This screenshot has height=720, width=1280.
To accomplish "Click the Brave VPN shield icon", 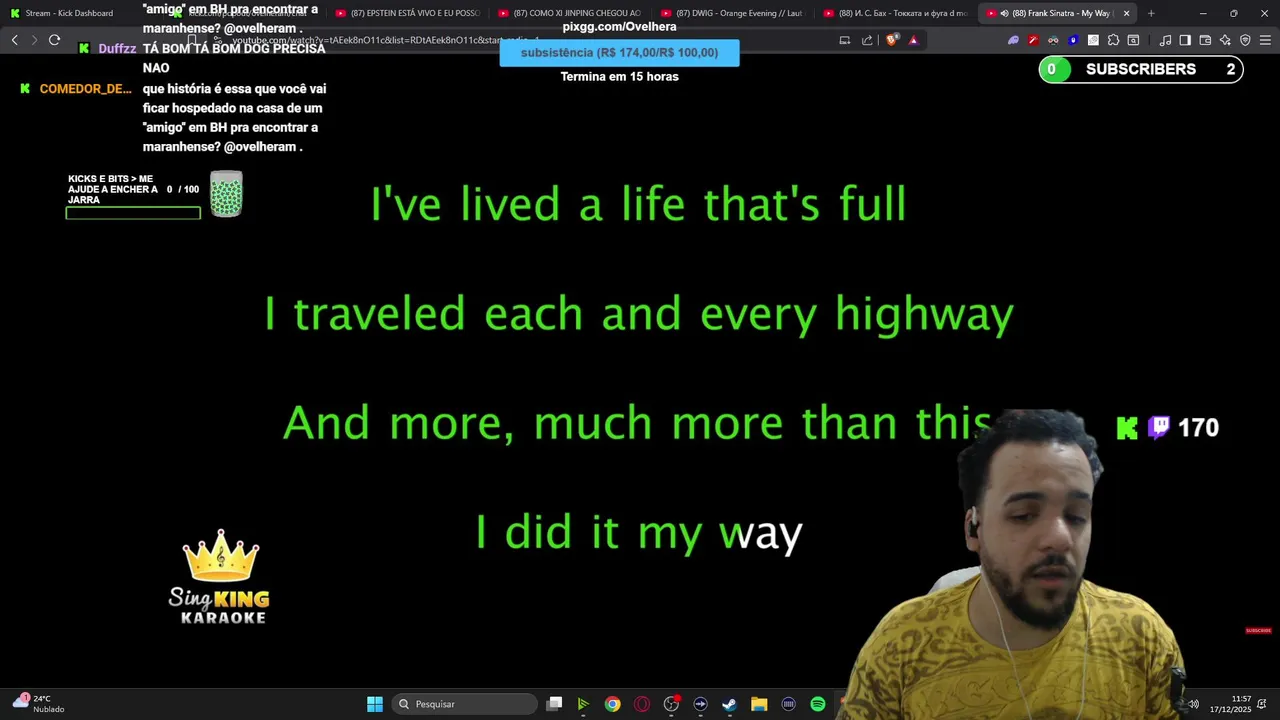I will tap(1245, 40).
